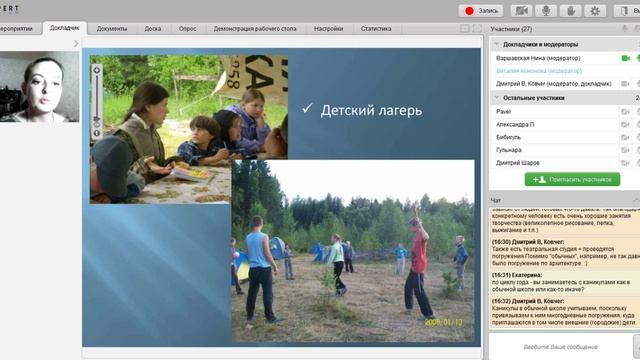Image resolution: width=640 pixels, height=360 pixels.
Task: Click the Участники (27) header label
Action: [511, 29]
